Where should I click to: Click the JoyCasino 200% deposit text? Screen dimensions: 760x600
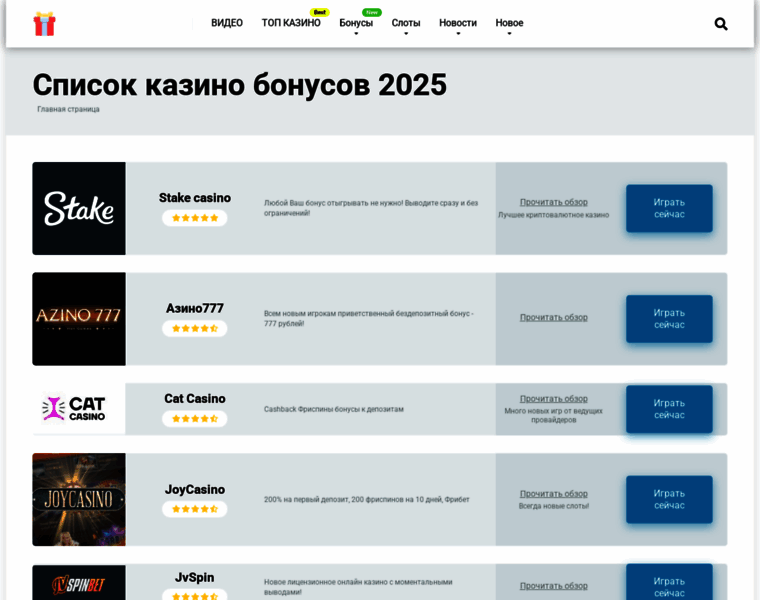[x=366, y=499]
